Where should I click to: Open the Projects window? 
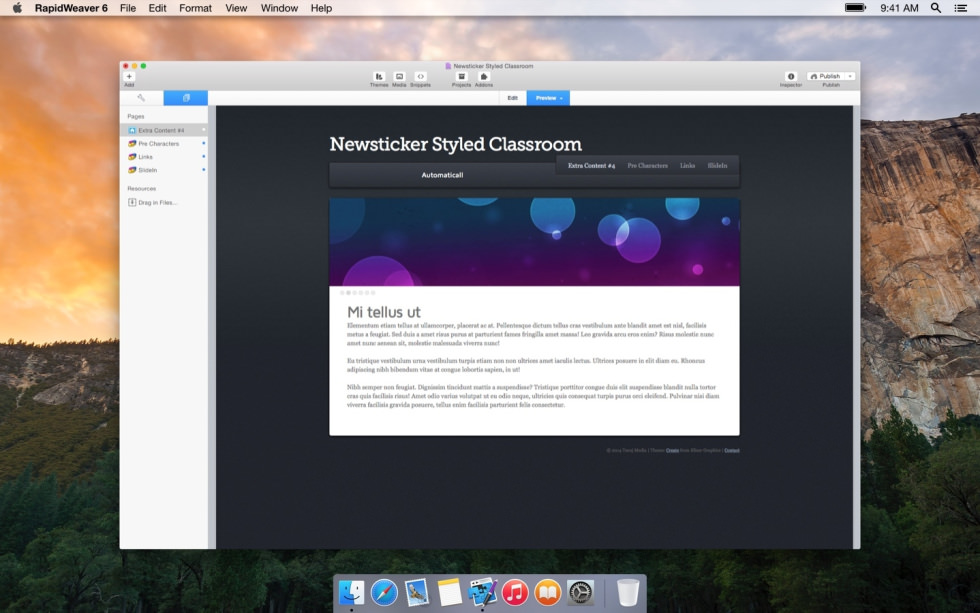[461, 76]
